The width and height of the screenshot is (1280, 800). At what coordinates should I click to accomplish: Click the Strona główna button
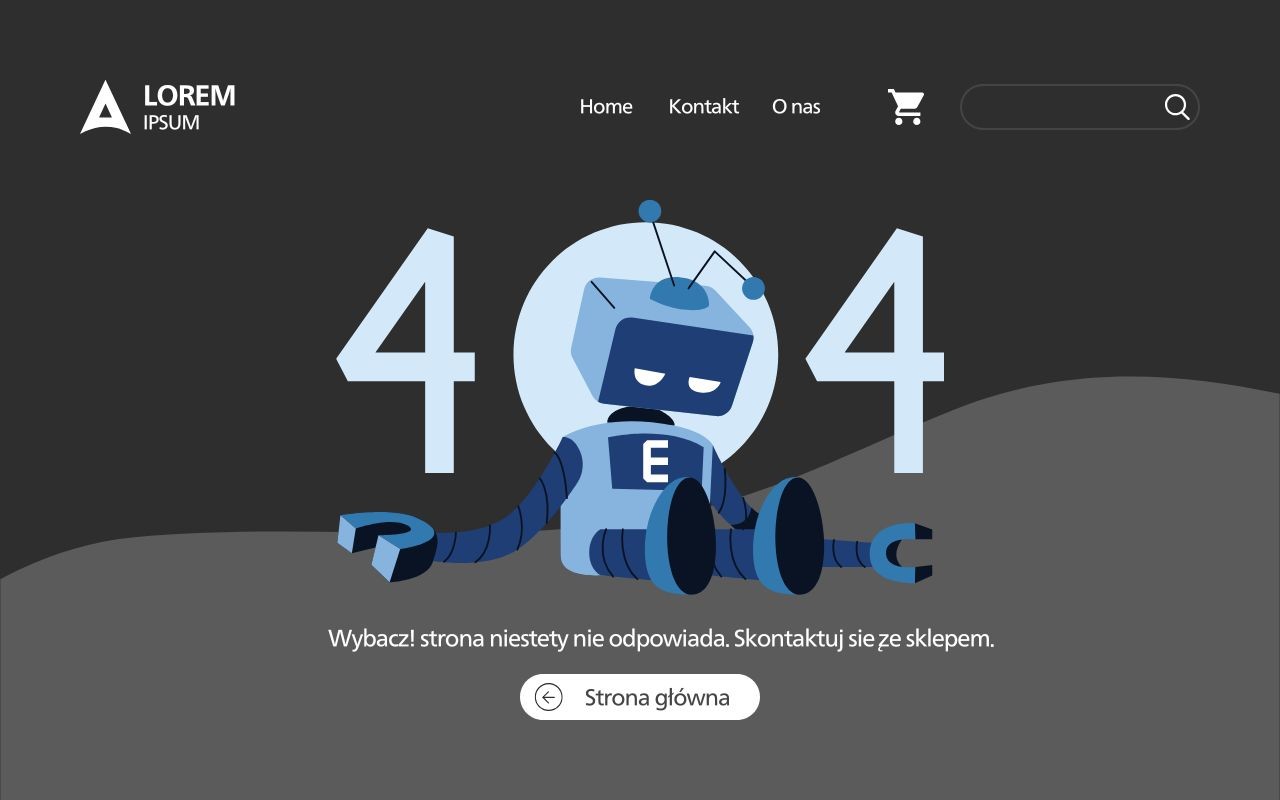(x=640, y=697)
